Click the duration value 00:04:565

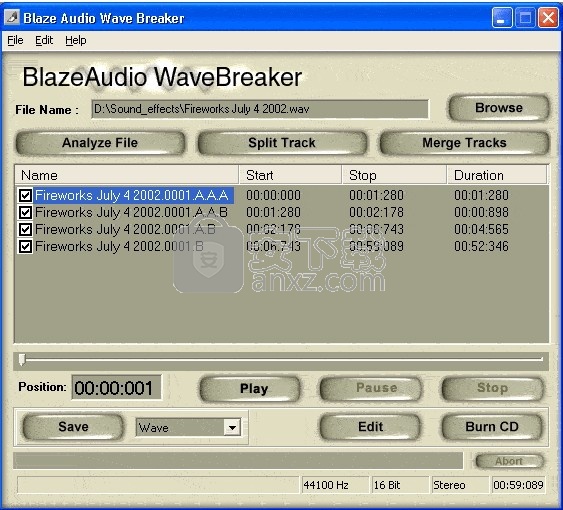click(x=481, y=230)
